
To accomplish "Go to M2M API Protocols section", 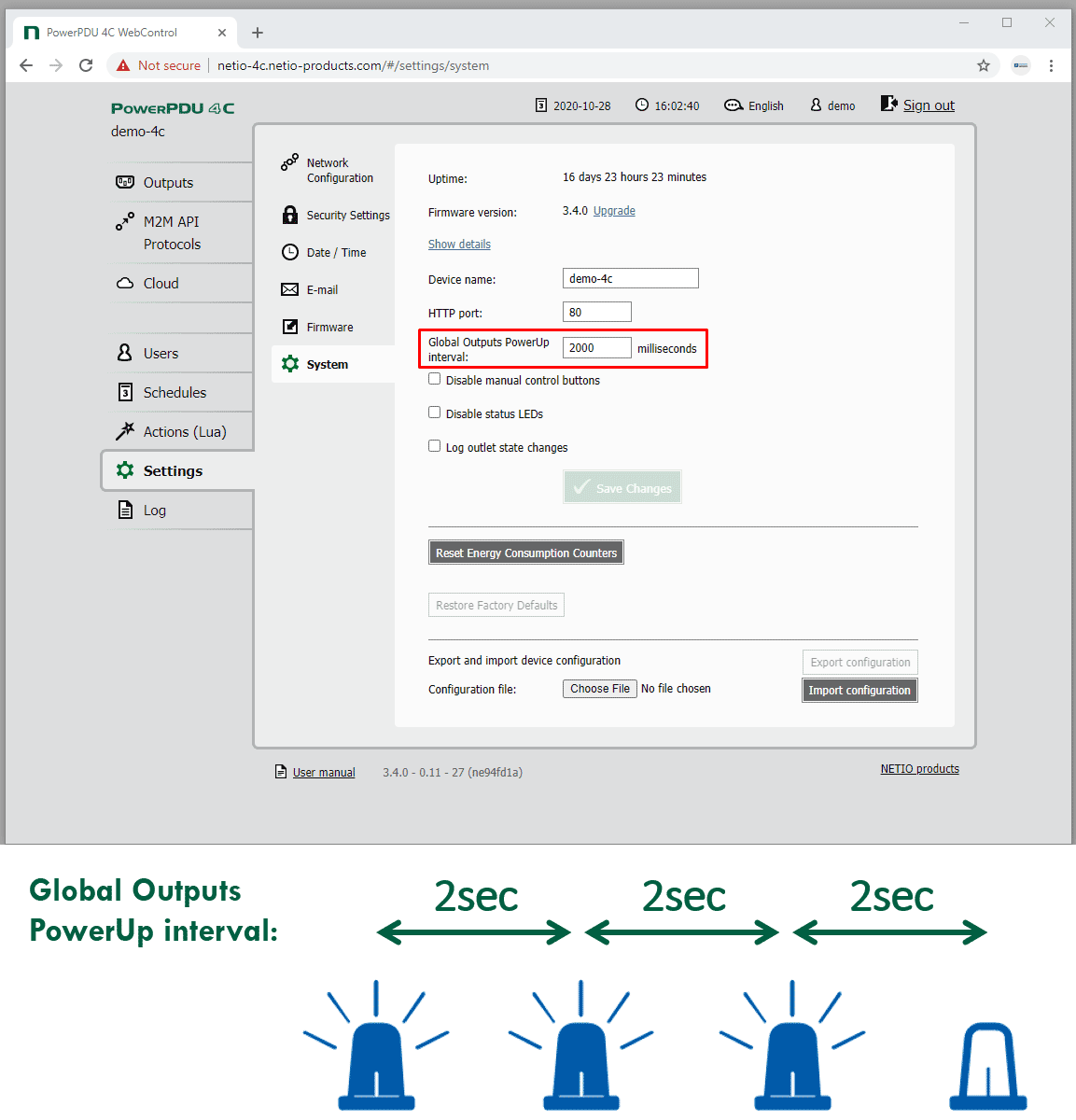I will coord(172,232).
